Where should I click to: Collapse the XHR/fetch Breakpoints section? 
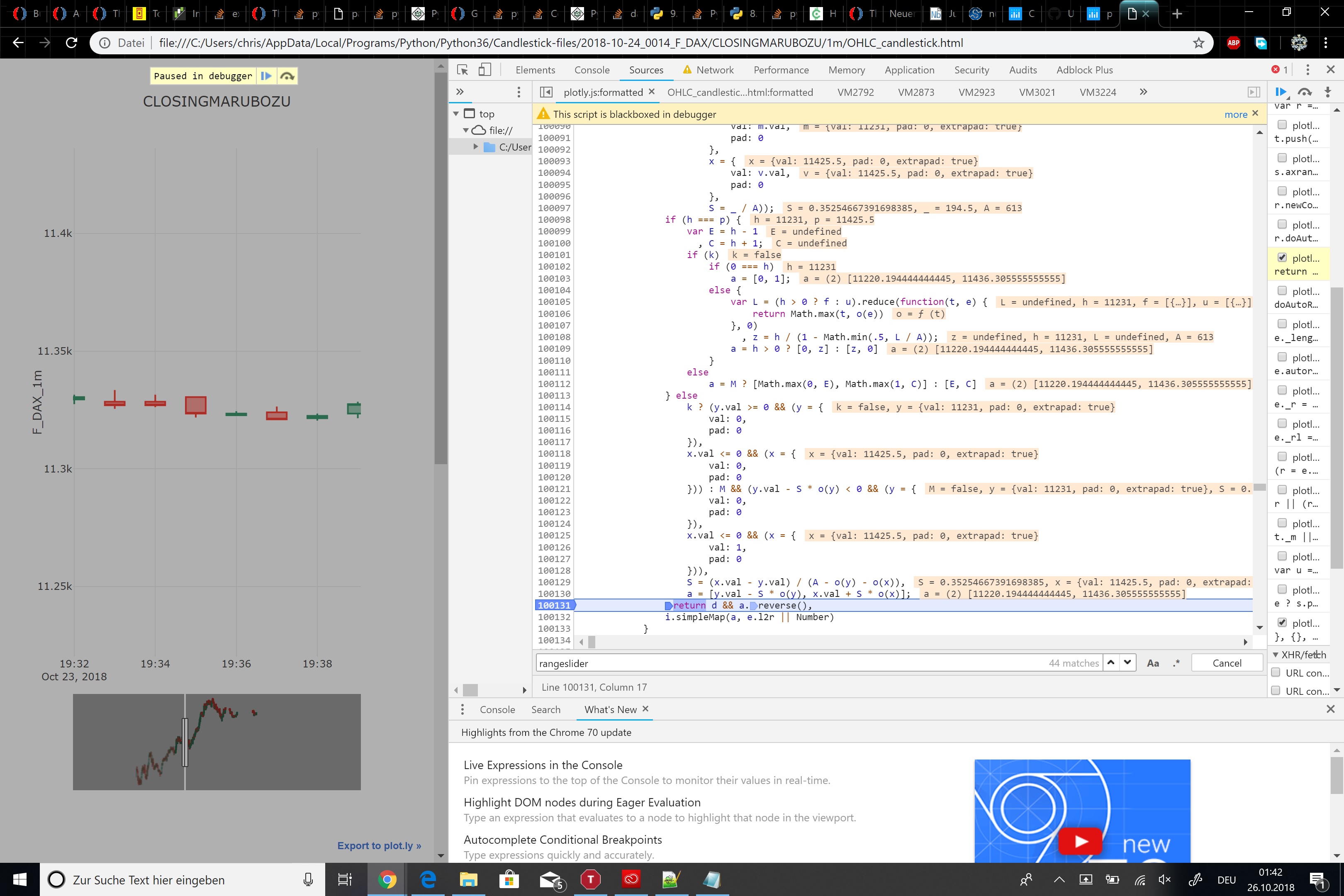click(1276, 655)
